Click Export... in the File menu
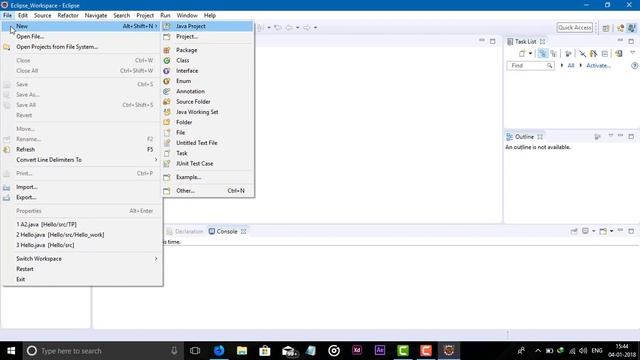This screenshot has height=360, width=640. point(82,198)
